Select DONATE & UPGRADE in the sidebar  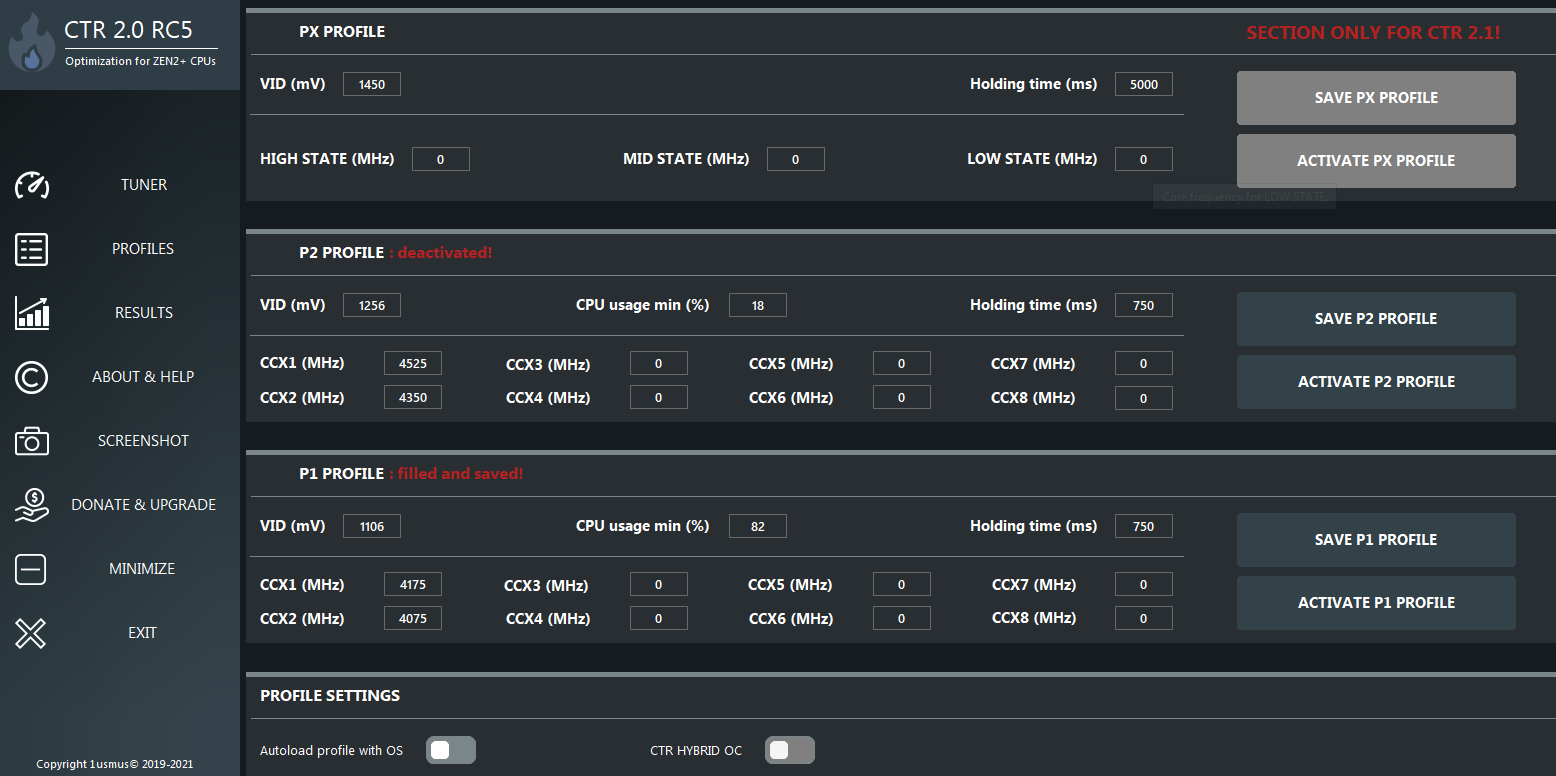coord(144,505)
